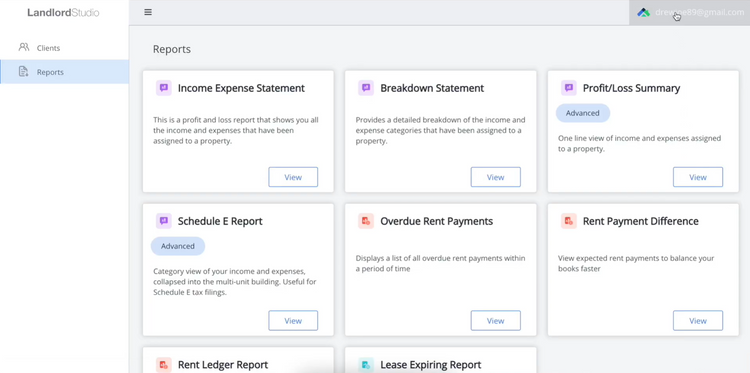Click the Rent Payment Difference title
Image resolution: width=750 pixels, height=373 pixels.
click(x=640, y=221)
